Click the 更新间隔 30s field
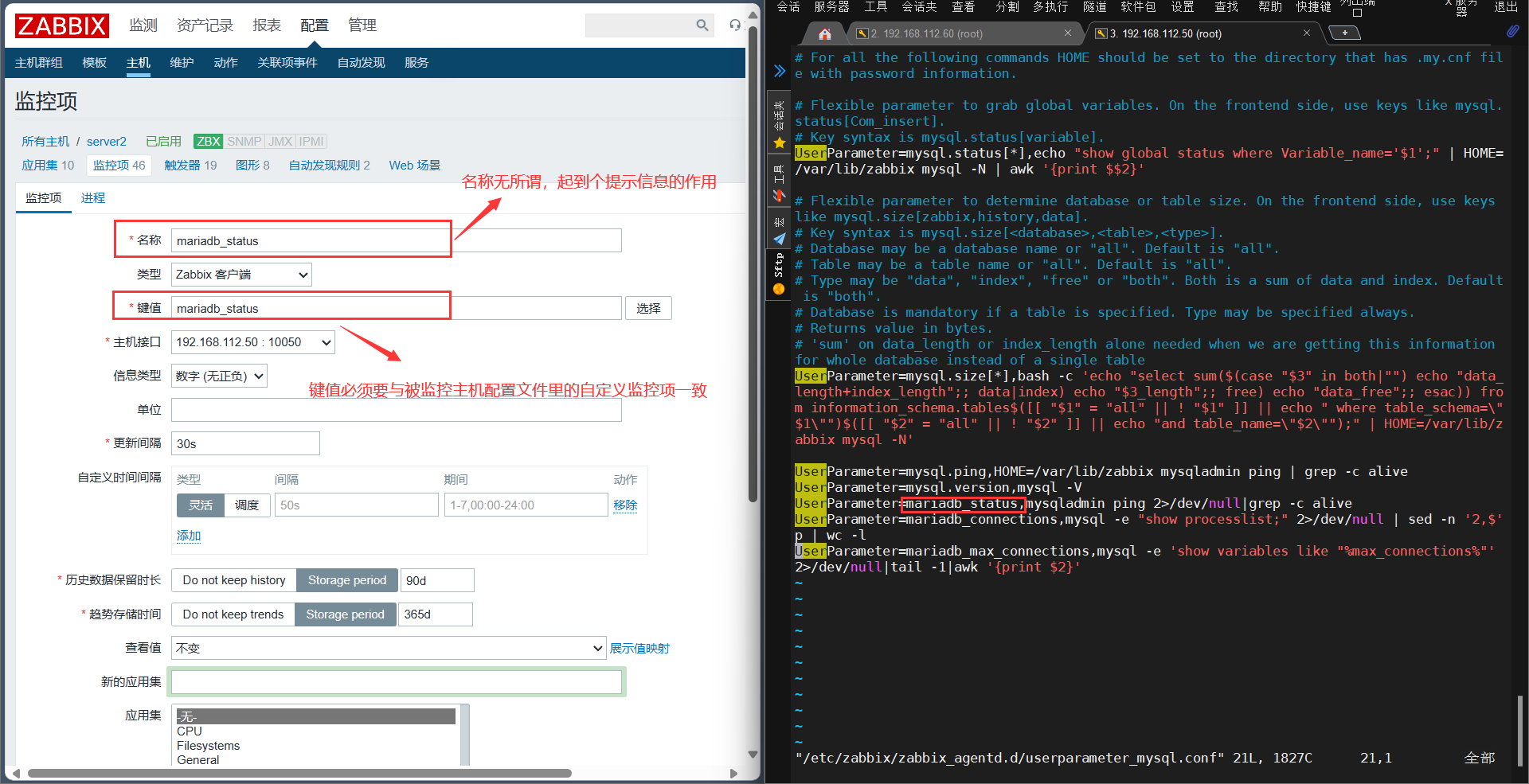Image resolution: width=1529 pixels, height=784 pixels. pos(245,443)
